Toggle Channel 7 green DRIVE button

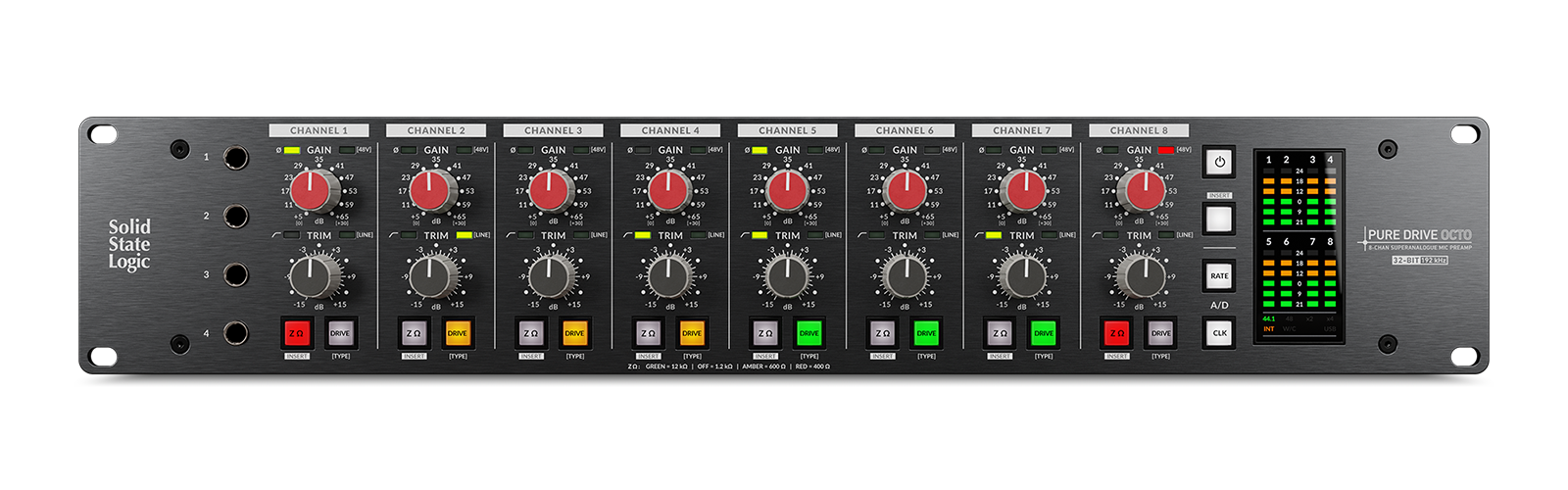(x=1044, y=333)
